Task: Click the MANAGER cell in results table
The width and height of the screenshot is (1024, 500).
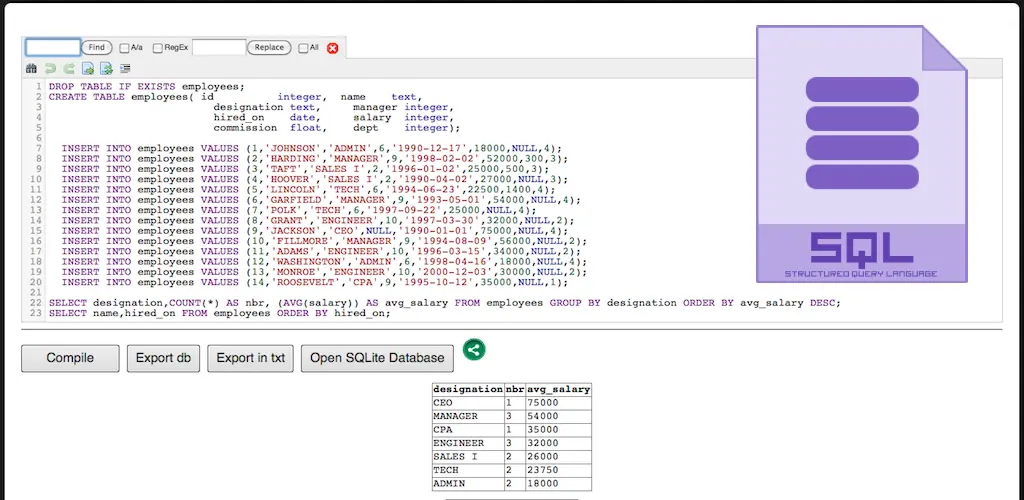Action: [468, 416]
